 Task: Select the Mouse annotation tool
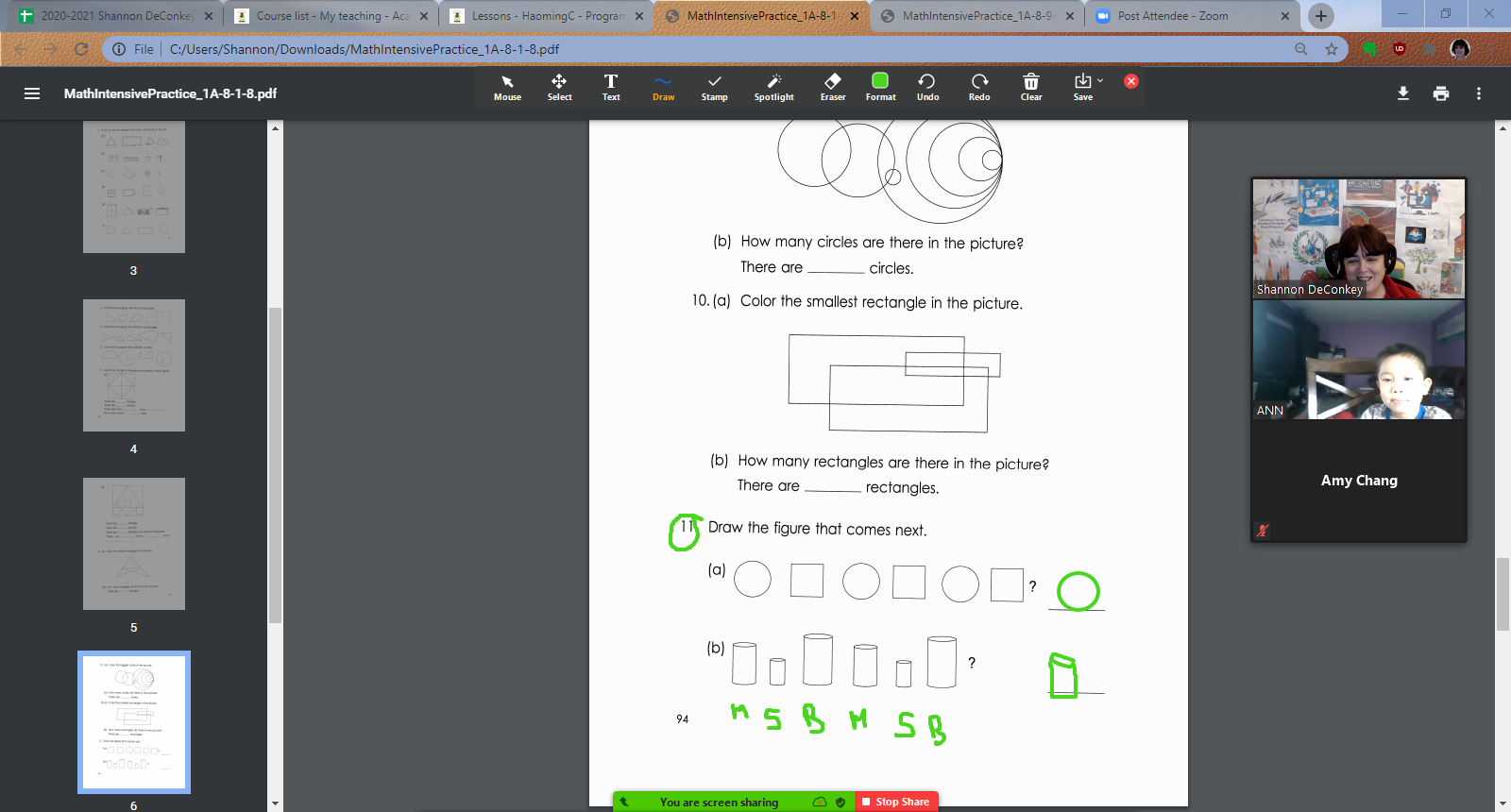pos(507,88)
